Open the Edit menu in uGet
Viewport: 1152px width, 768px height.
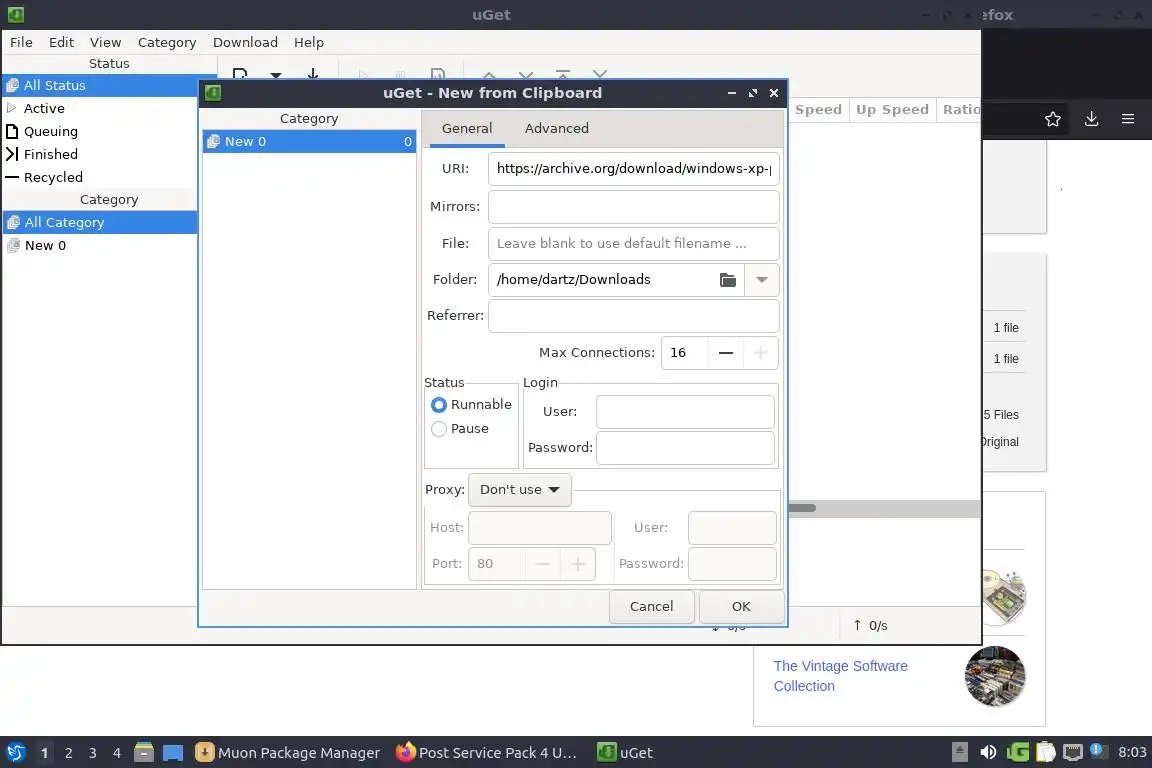(x=61, y=43)
